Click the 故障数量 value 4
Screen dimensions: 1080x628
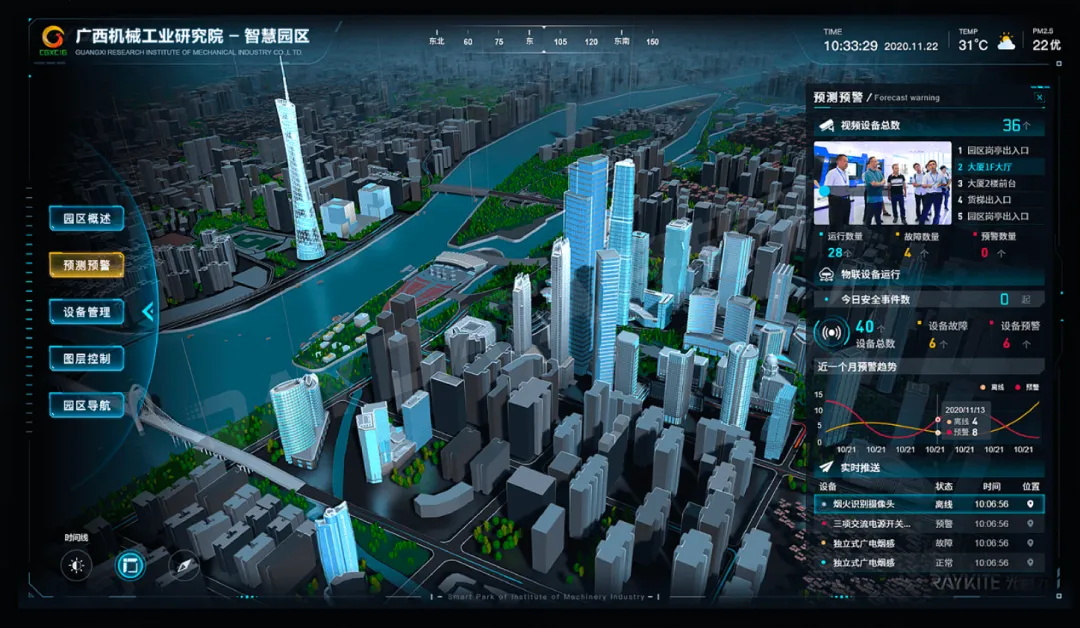pos(907,253)
